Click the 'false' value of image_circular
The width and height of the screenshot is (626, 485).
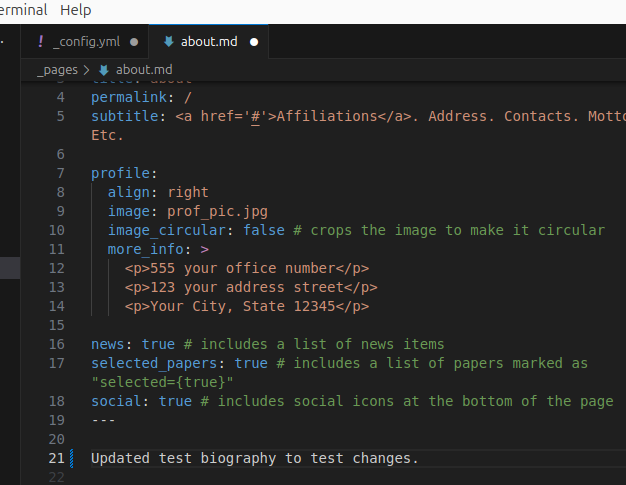coord(262,230)
